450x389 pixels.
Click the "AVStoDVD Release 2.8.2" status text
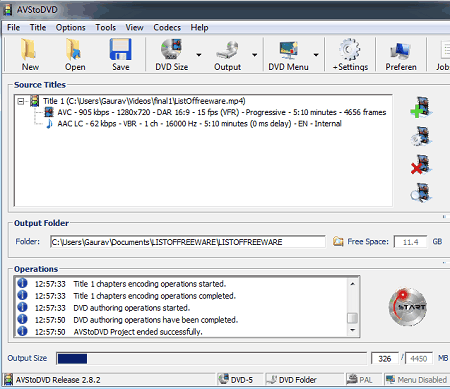(58, 380)
